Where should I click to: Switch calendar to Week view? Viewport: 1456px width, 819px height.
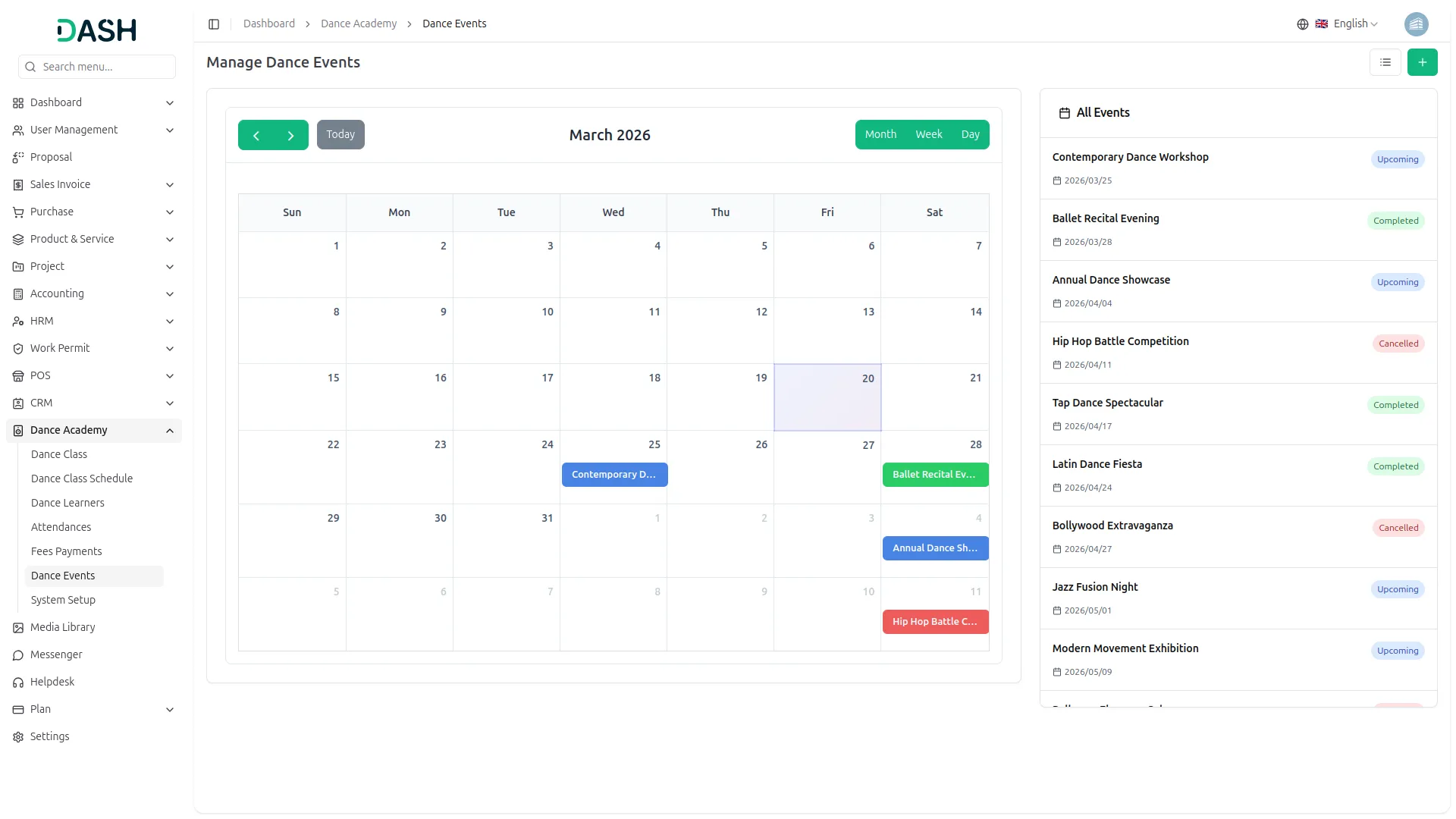click(x=928, y=134)
